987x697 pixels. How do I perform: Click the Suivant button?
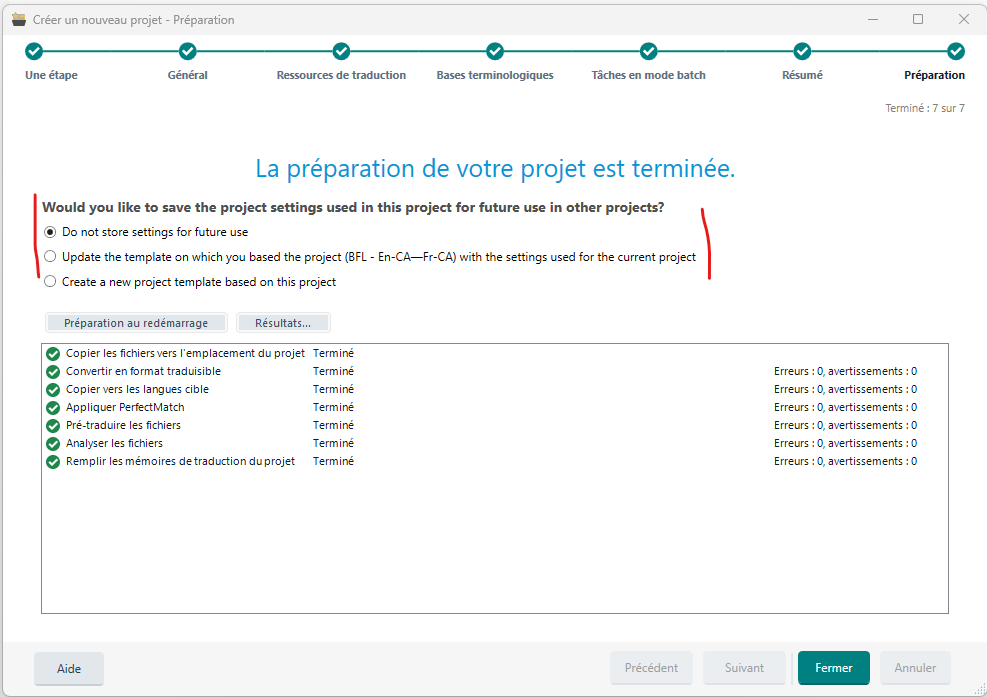click(x=744, y=668)
